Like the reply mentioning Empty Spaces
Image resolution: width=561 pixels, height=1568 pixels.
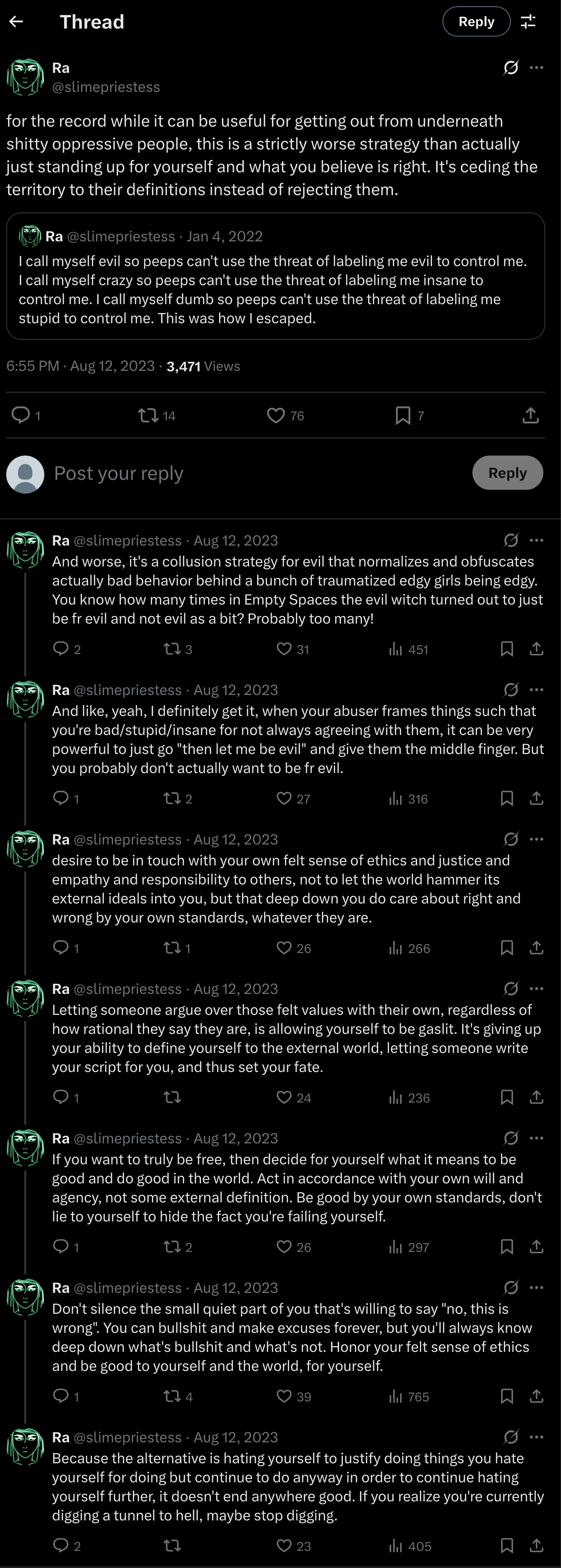coord(284,649)
